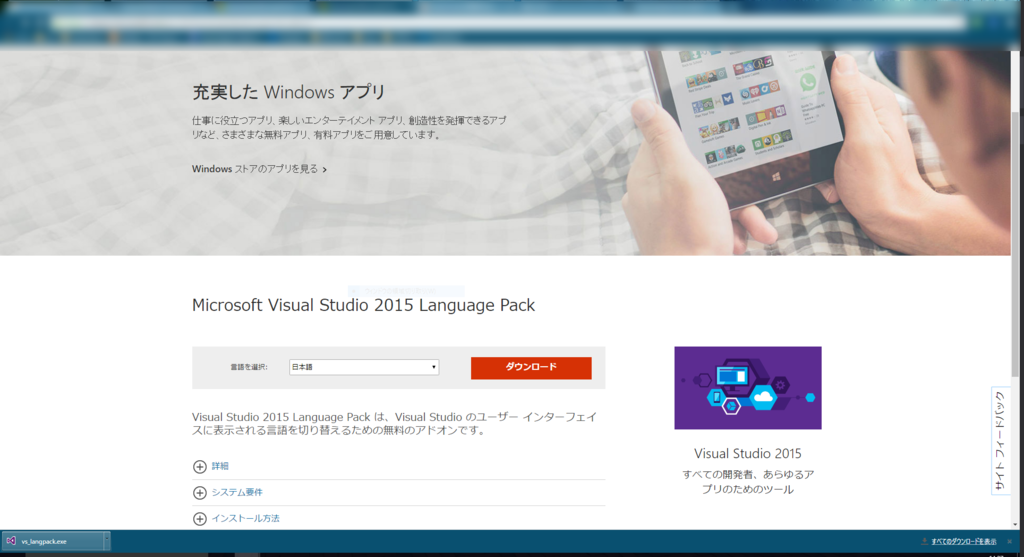Click すべてのダウンロードを表示 link
Viewport: 1024px width, 557px height.
coord(963,541)
